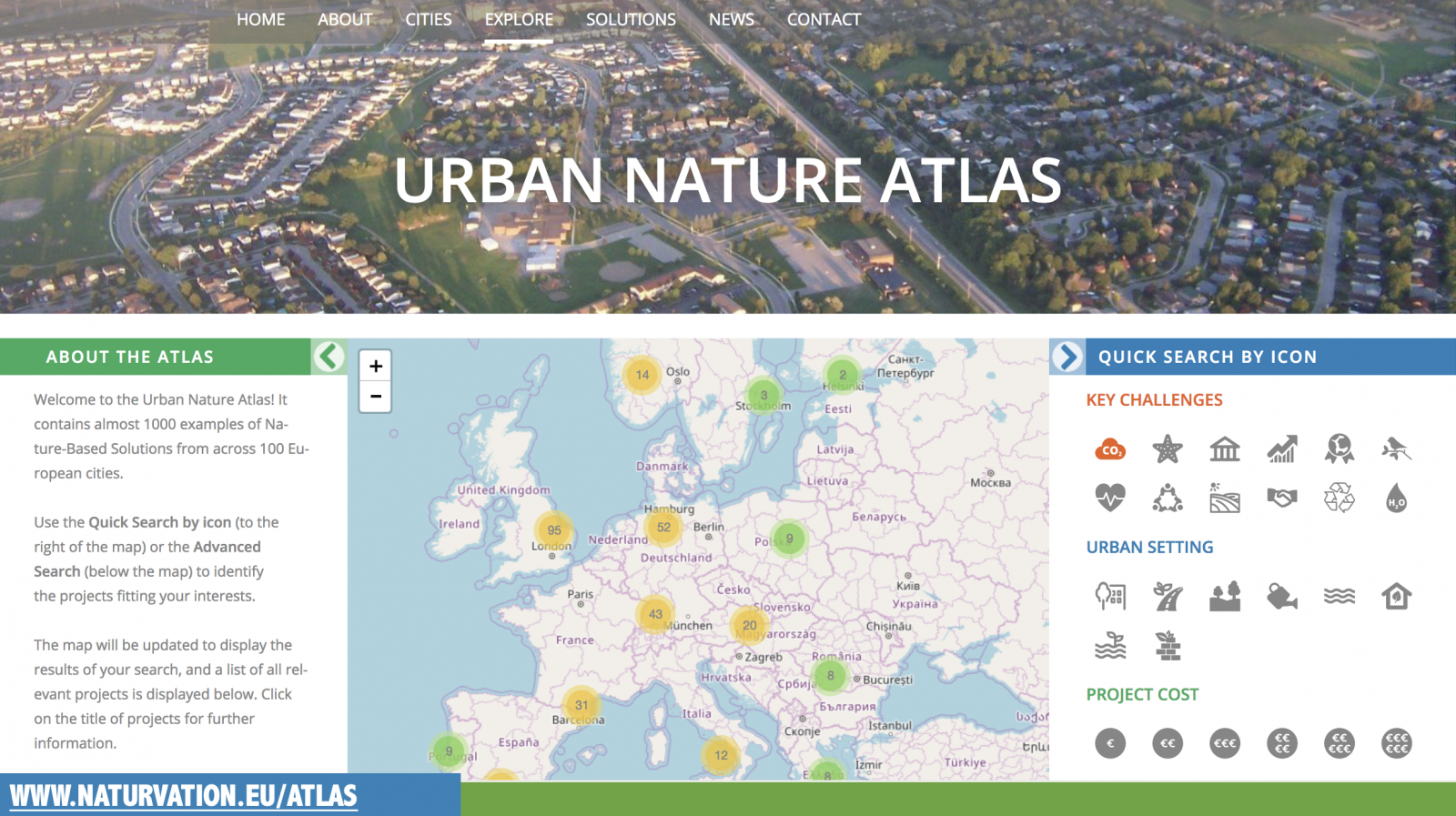Click the 'ABOUT THE ATLAS' panel title
This screenshot has height=816, width=1456.
(x=130, y=358)
